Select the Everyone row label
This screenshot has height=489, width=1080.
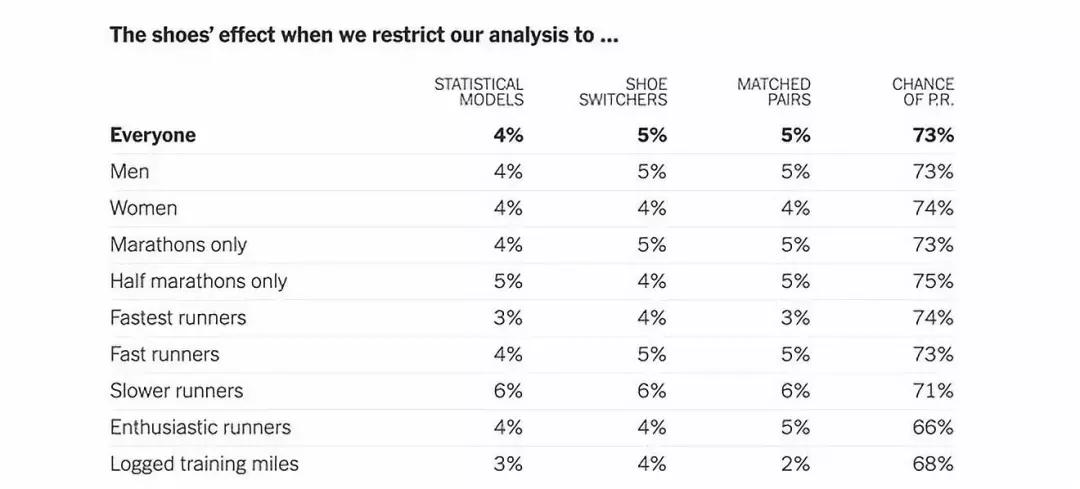[153, 136]
